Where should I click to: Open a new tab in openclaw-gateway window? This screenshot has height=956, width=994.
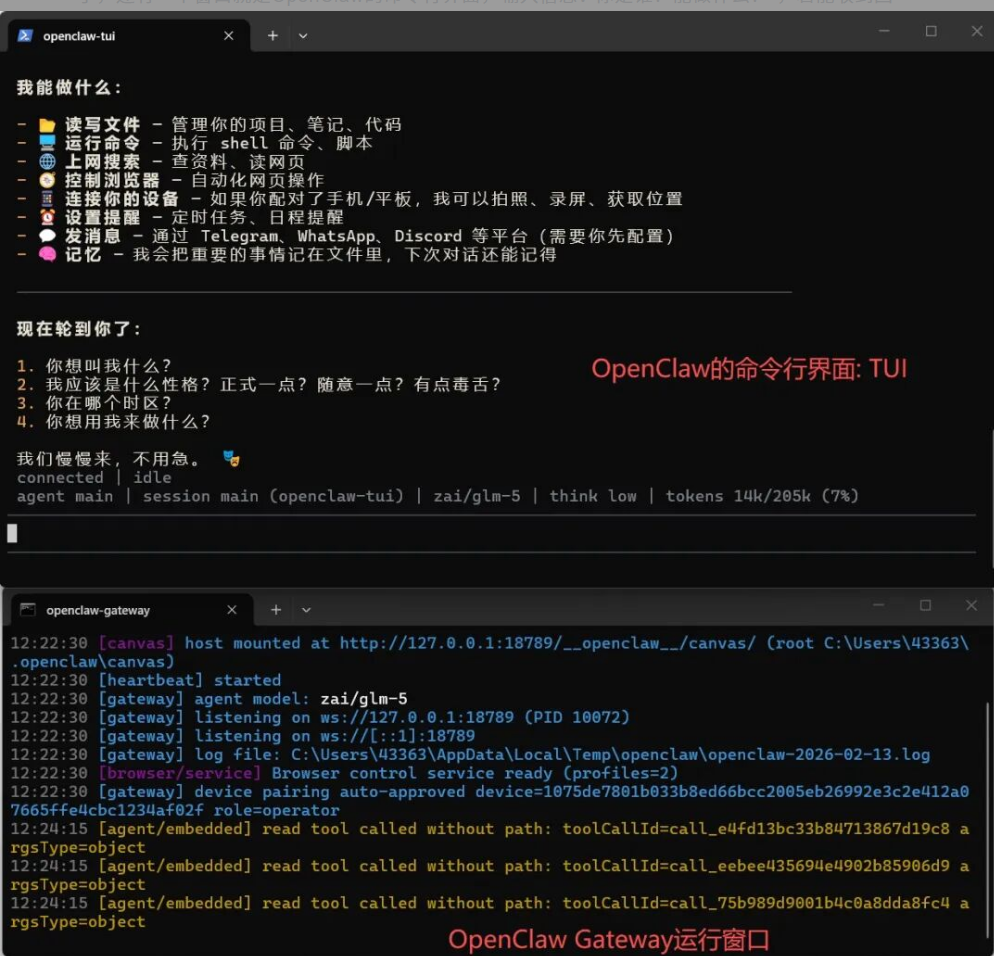tap(276, 610)
